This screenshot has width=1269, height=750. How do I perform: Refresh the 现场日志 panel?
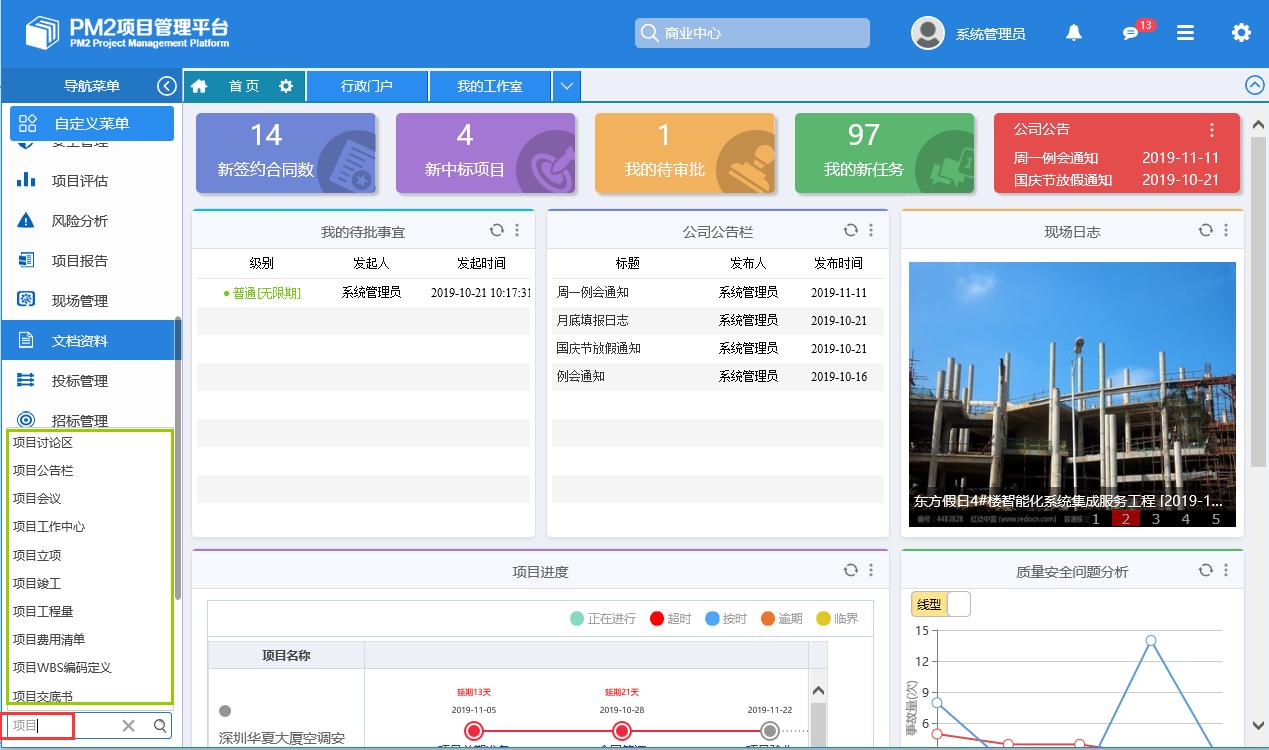tap(1206, 230)
